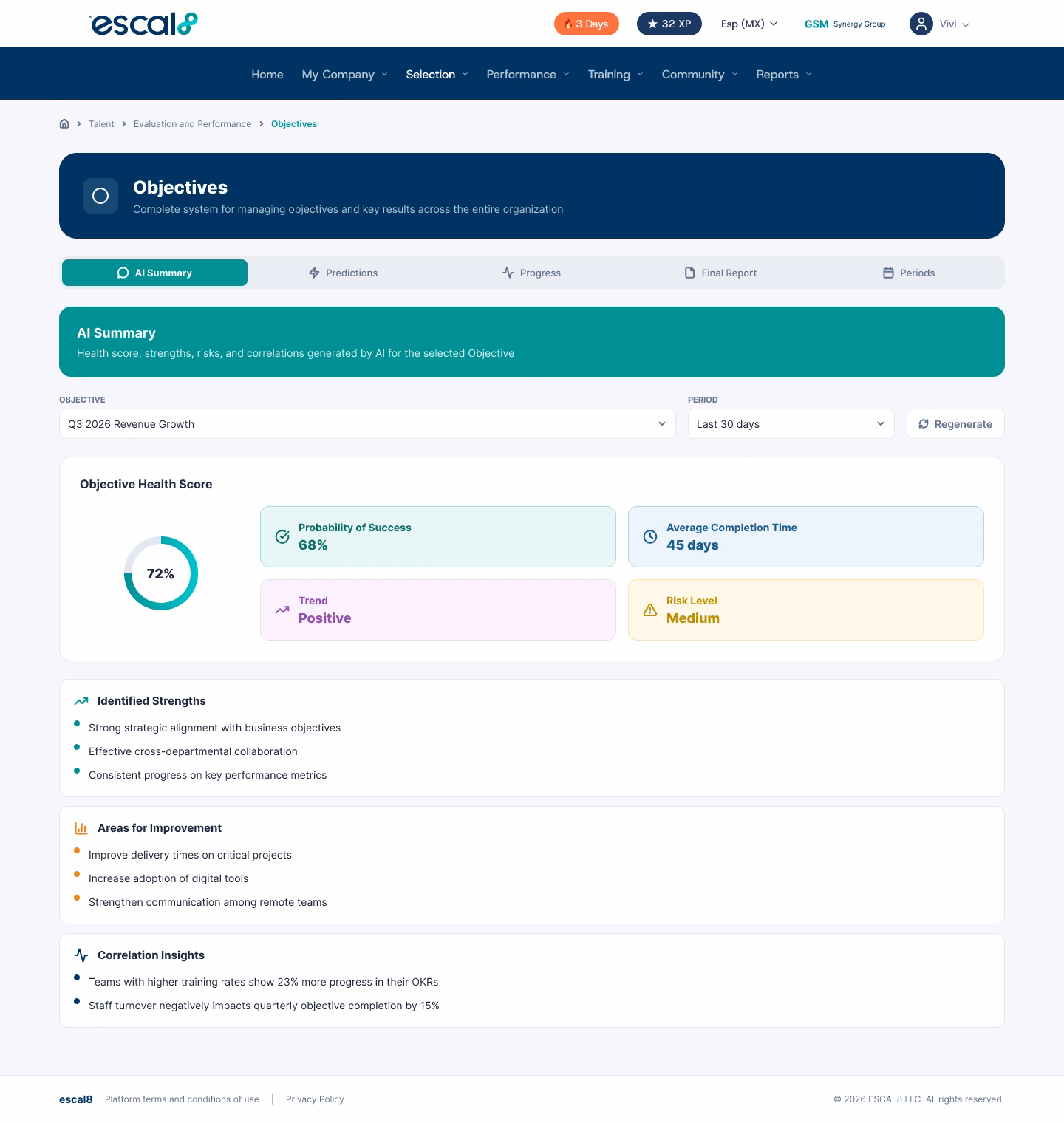Go to Home in the navigation bar
Viewport: 1064px width, 1123px height.
[267, 74]
